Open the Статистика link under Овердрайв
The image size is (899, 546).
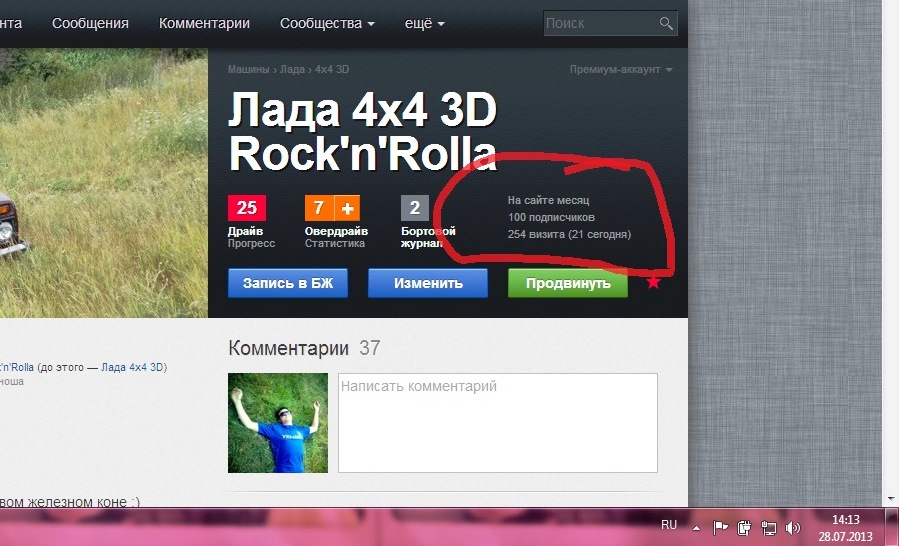(335, 244)
